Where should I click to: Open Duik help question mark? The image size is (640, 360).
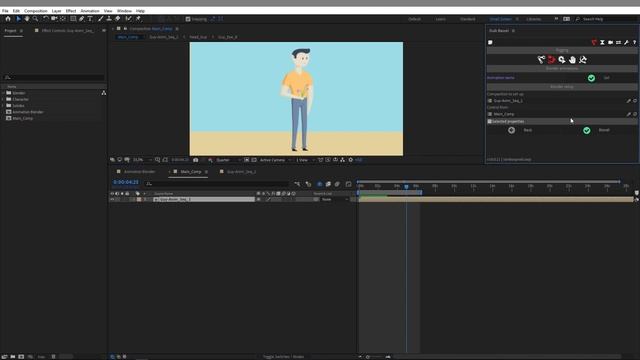[x=634, y=42]
